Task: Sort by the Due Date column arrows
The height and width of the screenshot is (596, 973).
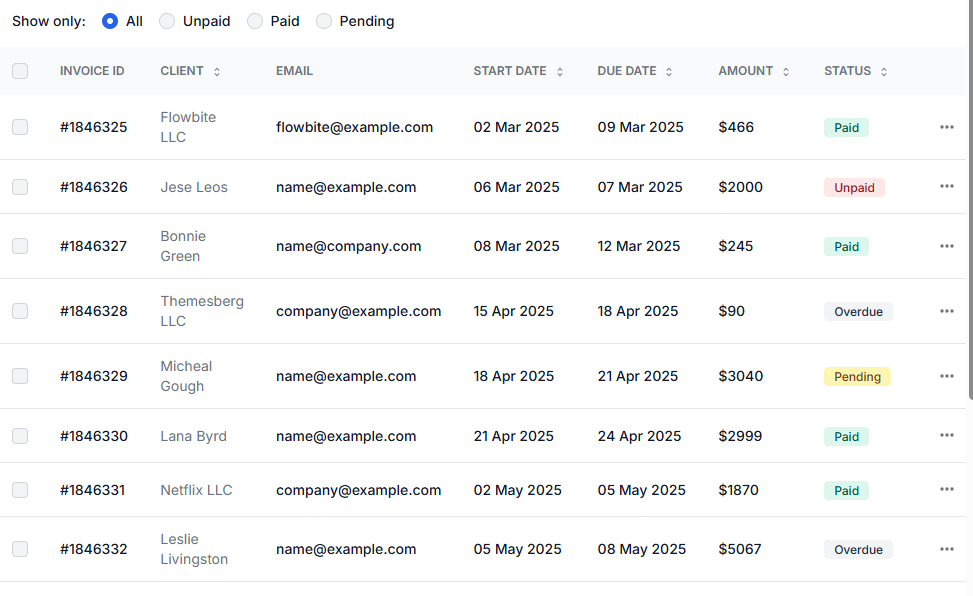Action: tap(669, 72)
